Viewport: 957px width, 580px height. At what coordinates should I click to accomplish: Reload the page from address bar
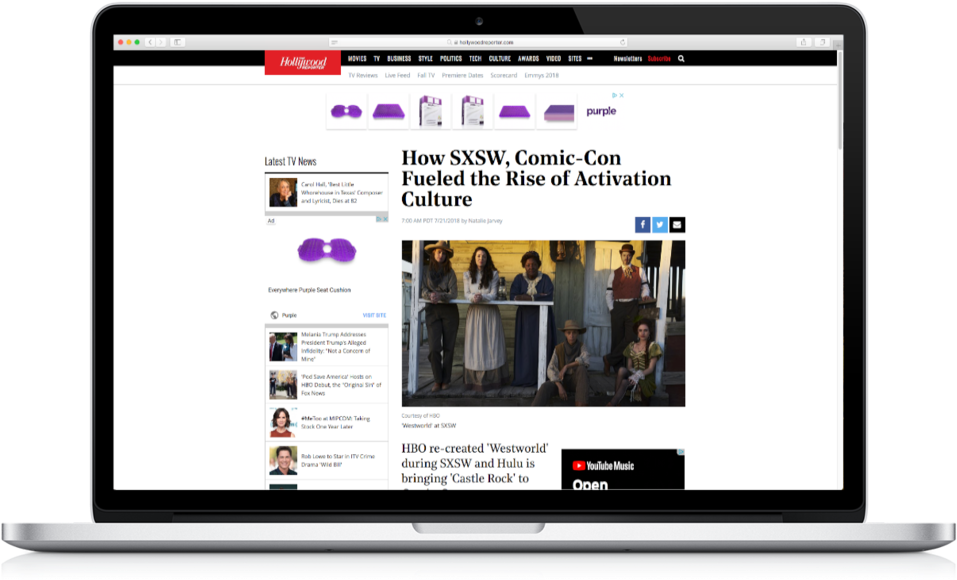pyautogui.click(x=623, y=42)
